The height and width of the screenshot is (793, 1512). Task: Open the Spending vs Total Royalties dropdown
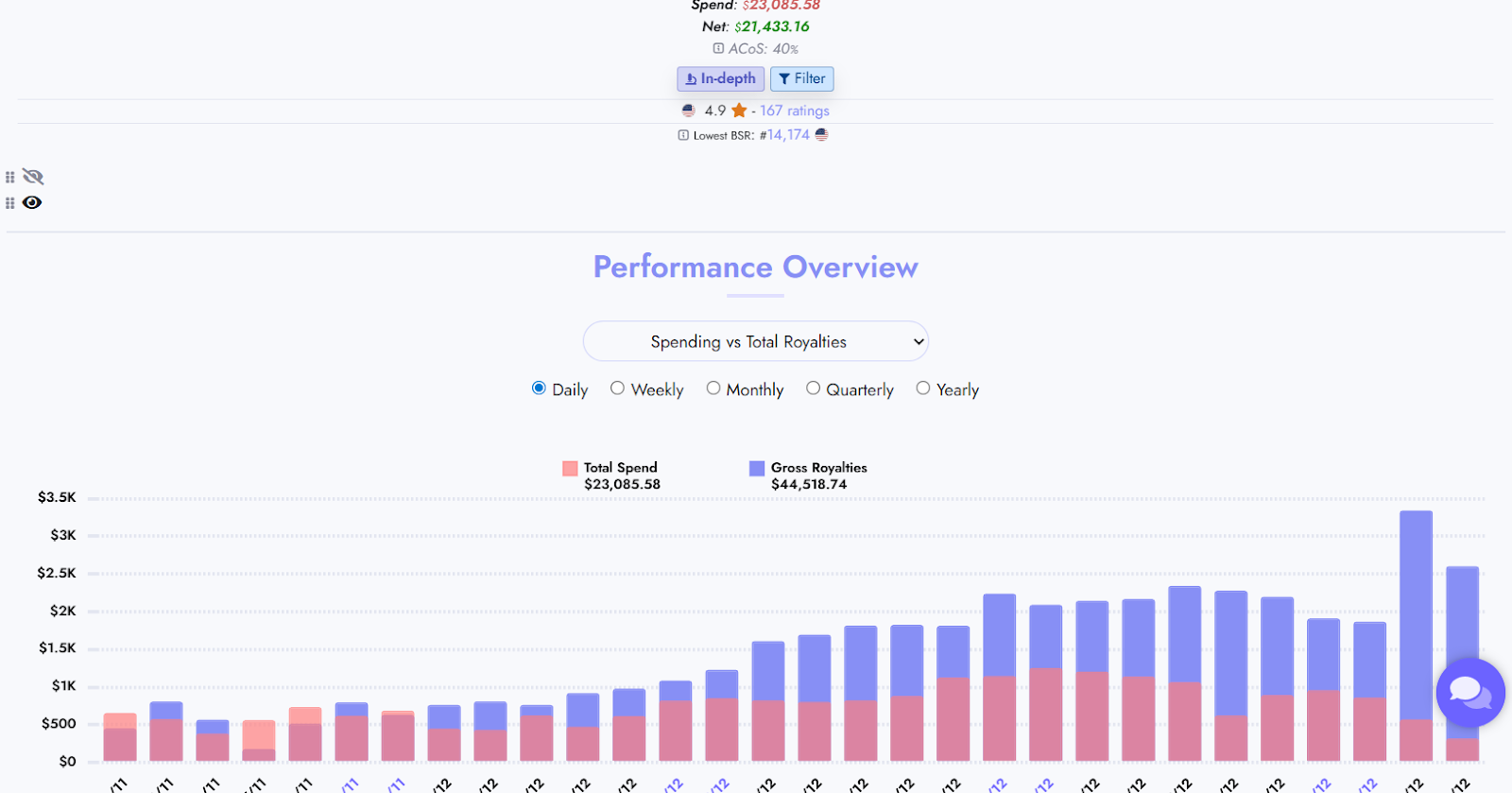coord(756,341)
